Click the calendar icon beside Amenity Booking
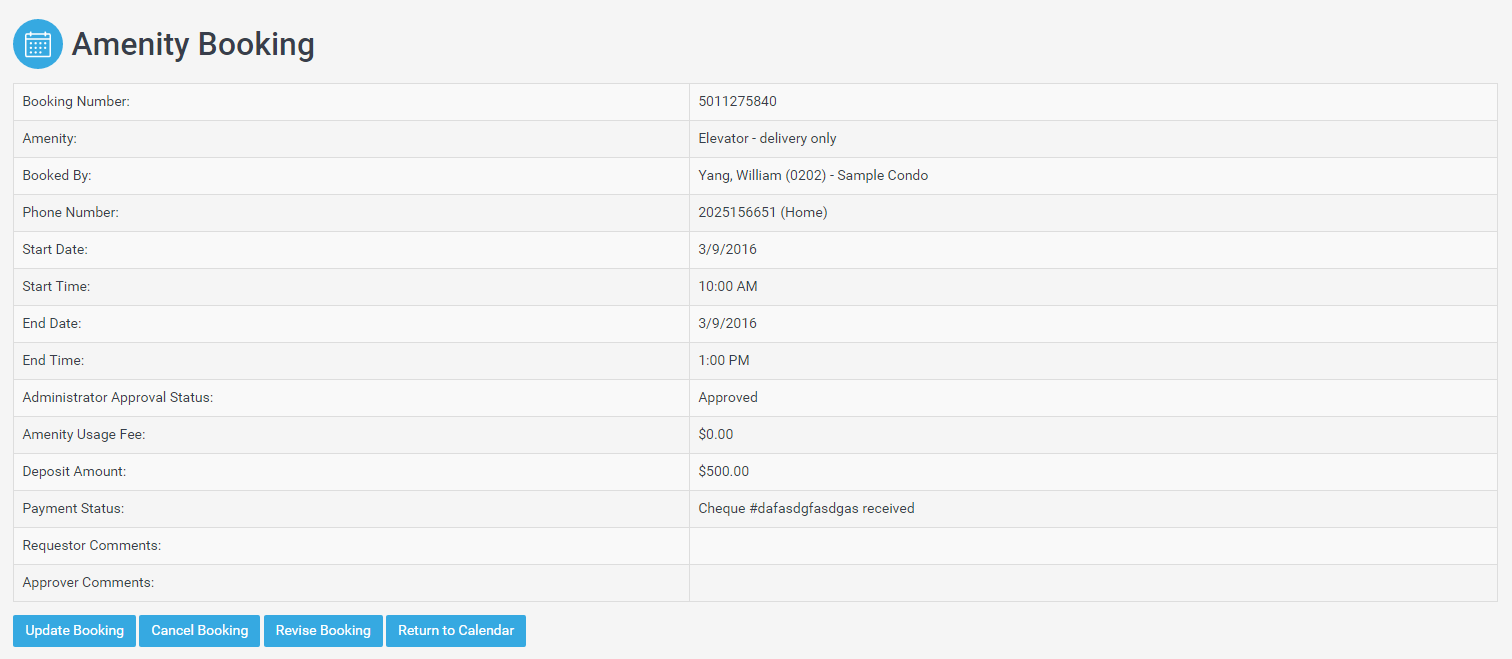The width and height of the screenshot is (1512, 659). point(38,44)
